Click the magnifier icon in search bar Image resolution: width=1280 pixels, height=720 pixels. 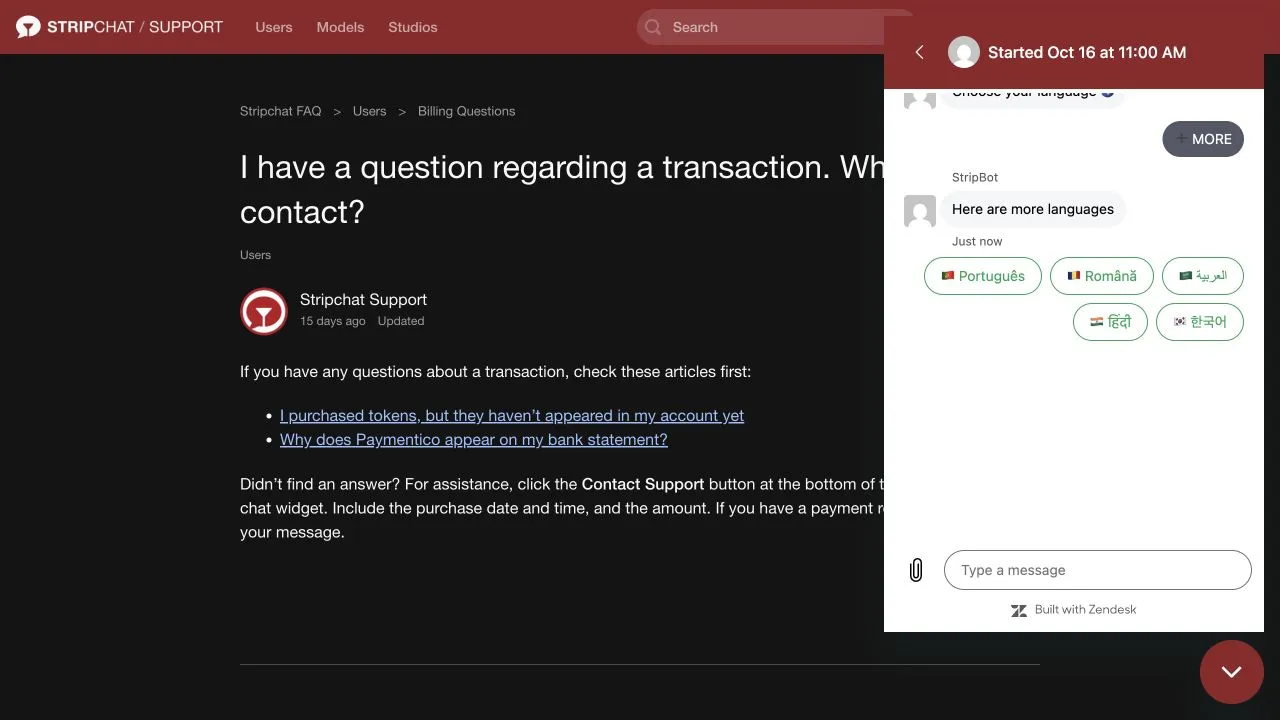(653, 27)
